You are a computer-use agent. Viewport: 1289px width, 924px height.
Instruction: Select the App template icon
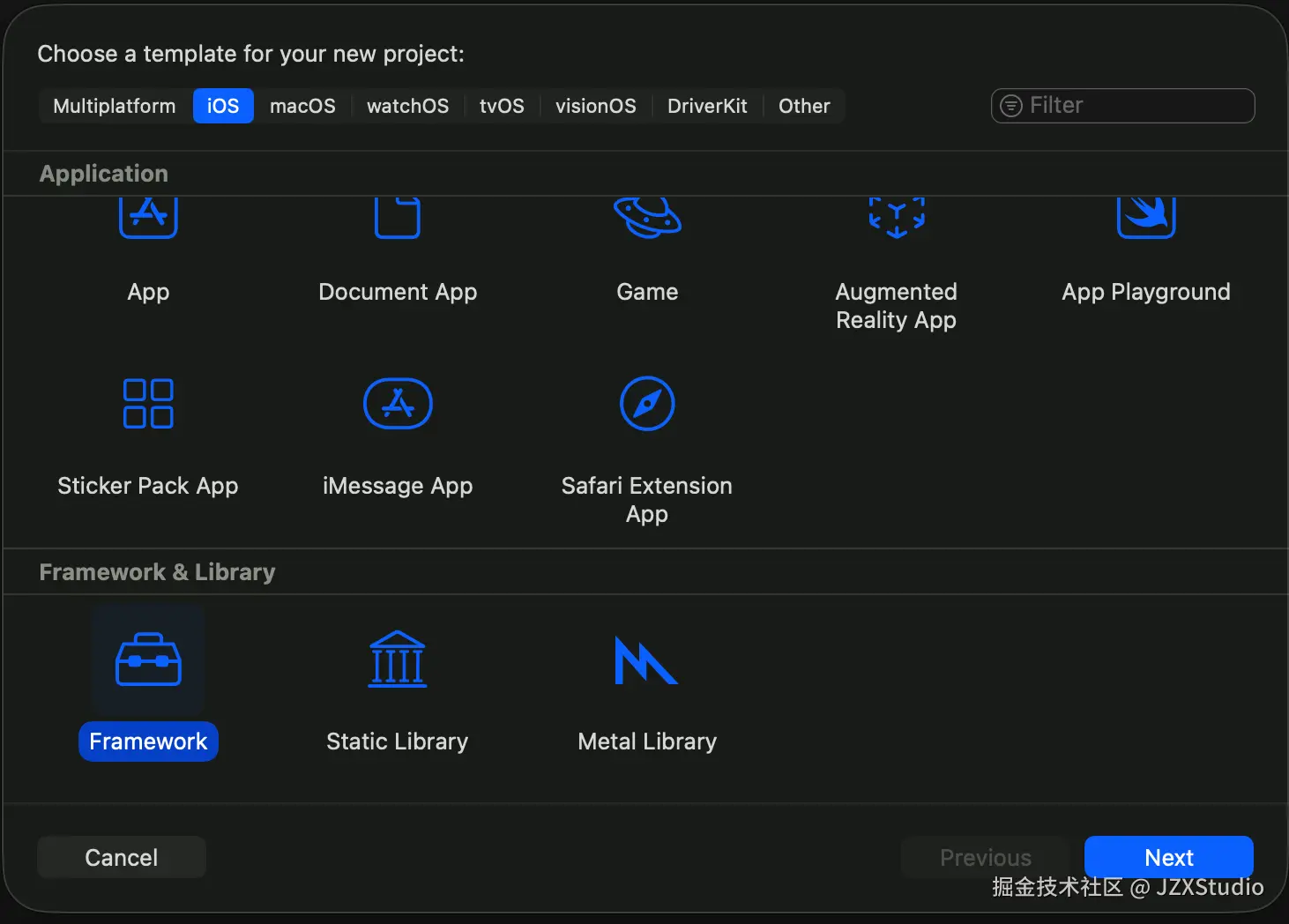click(148, 218)
